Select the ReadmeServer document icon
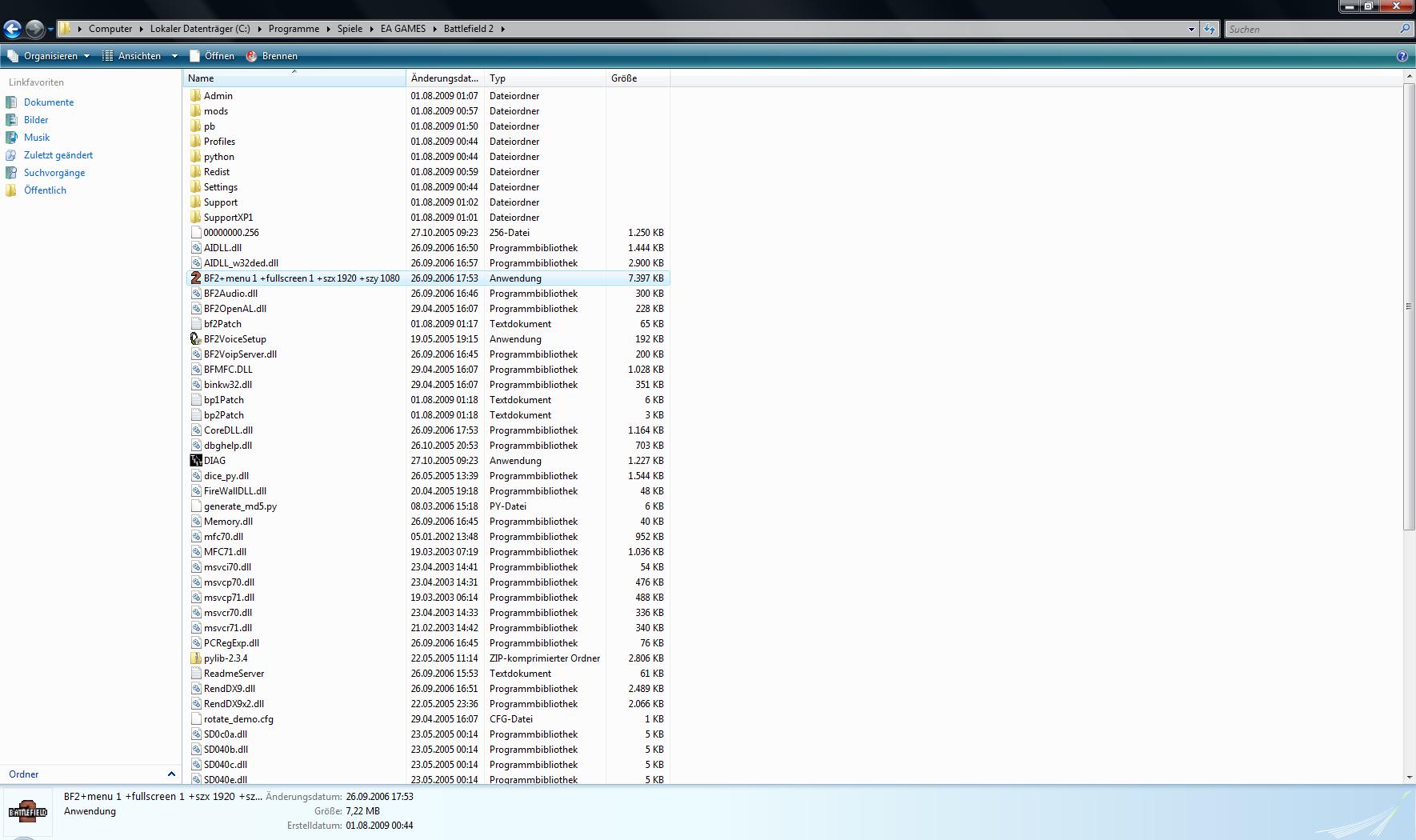 196,674
